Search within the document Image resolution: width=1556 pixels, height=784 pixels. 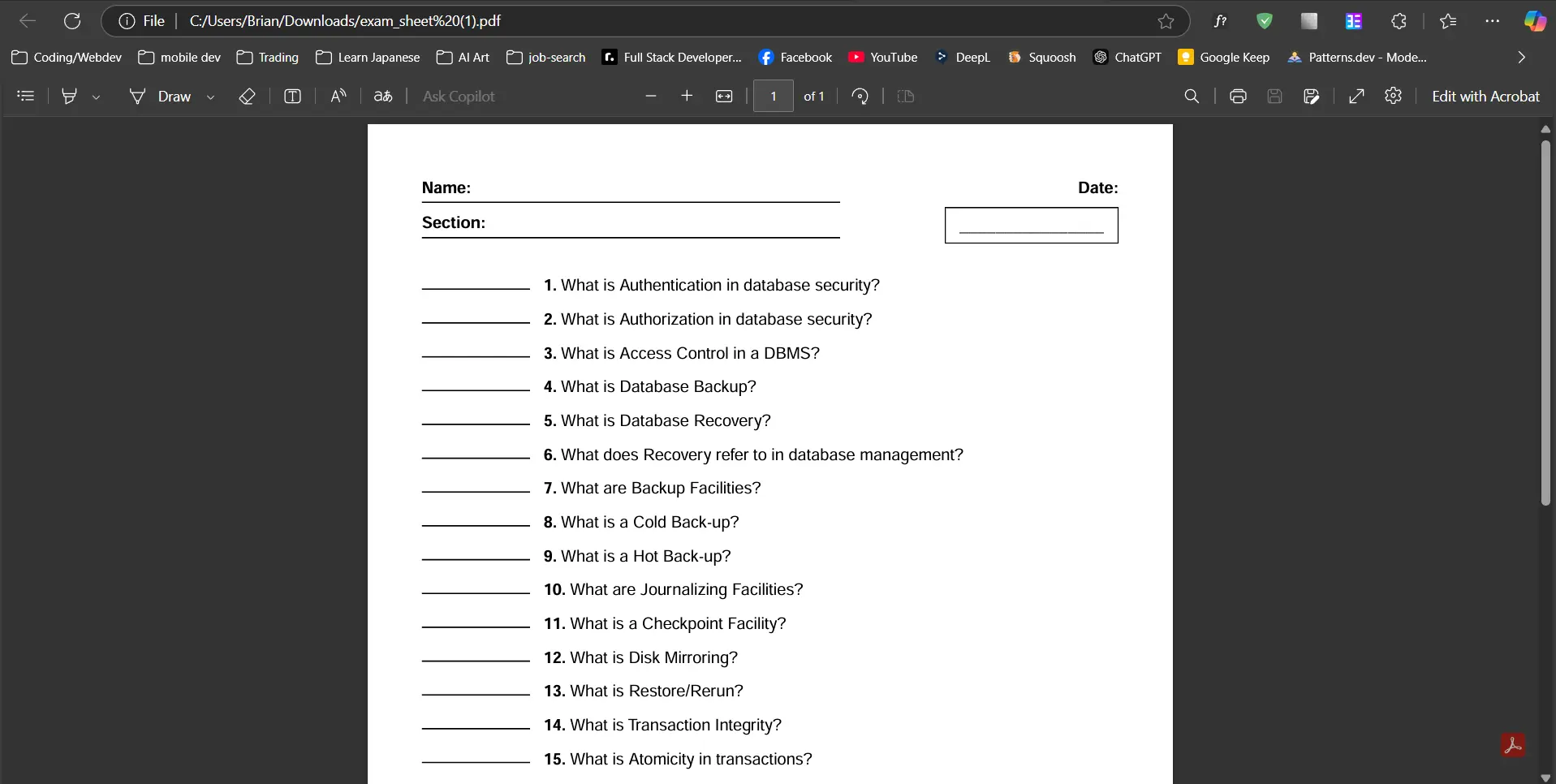click(1191, 97)
